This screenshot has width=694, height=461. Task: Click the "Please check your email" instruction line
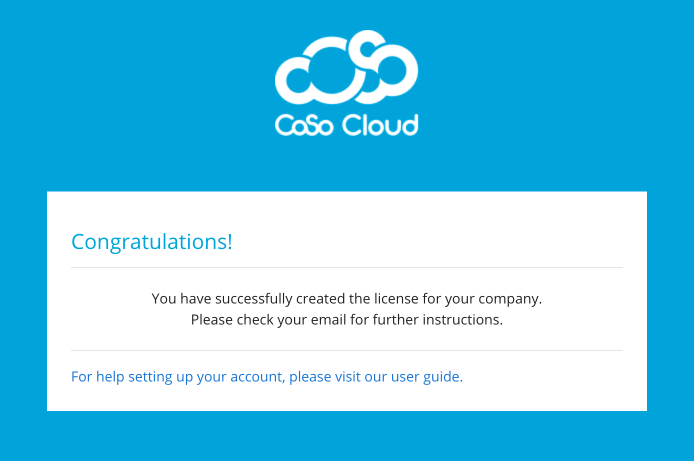346,320
